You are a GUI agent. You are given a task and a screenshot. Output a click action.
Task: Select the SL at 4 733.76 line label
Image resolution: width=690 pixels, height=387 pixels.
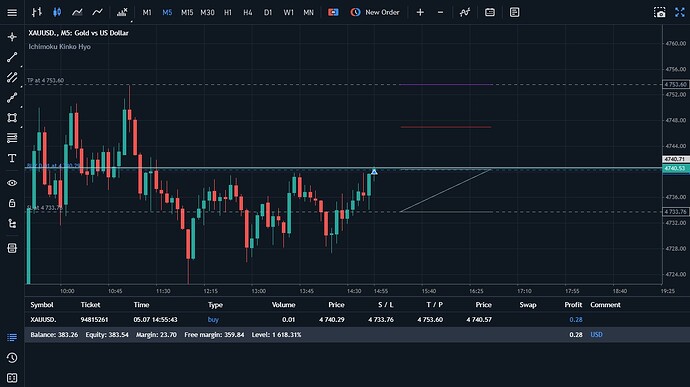44,207
